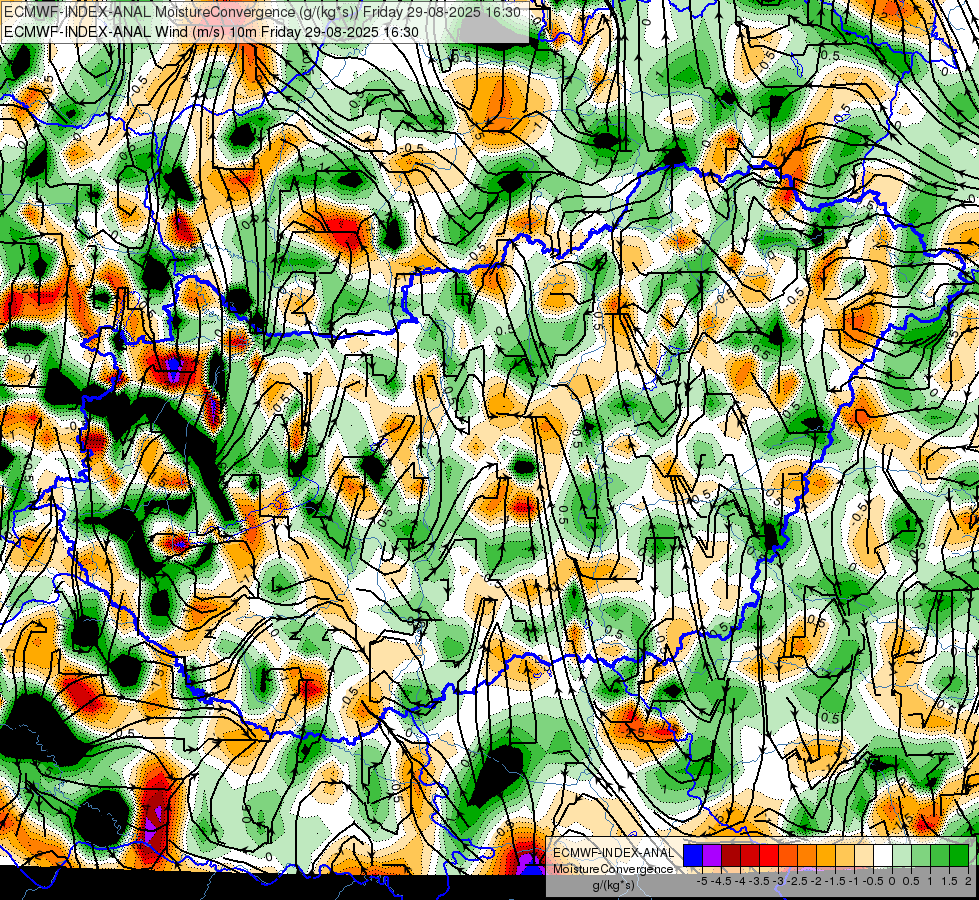Pick the orange-red swatch between -3 and -2.5
This screenshot has height=900, width=979.
788,856
